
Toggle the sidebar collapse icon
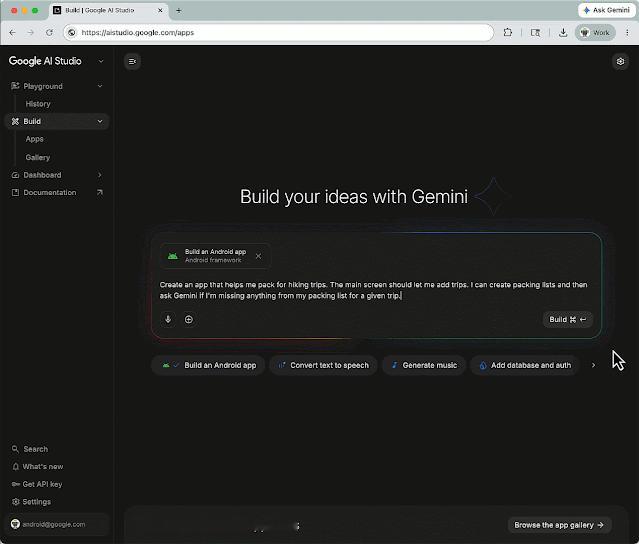point(132,62)
